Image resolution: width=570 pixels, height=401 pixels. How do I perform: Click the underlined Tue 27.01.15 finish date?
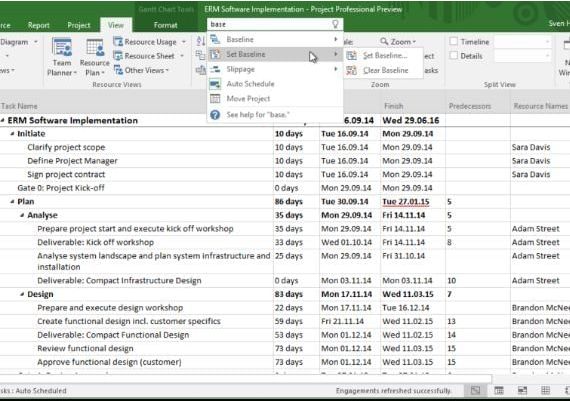[406, 201]
